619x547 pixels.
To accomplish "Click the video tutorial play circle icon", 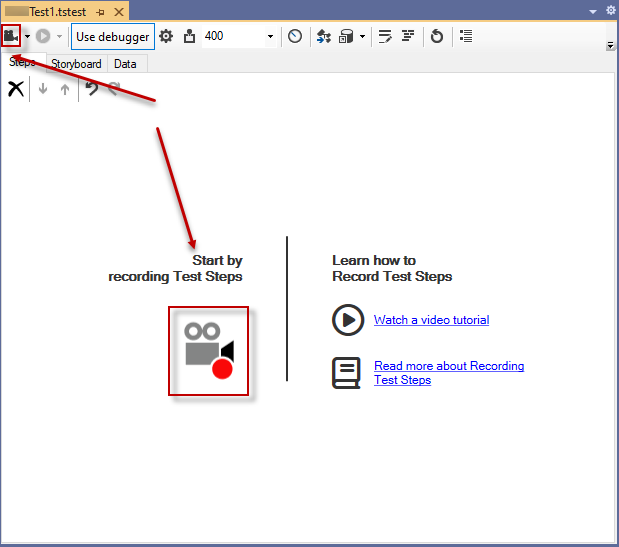I will coord(348,320).
